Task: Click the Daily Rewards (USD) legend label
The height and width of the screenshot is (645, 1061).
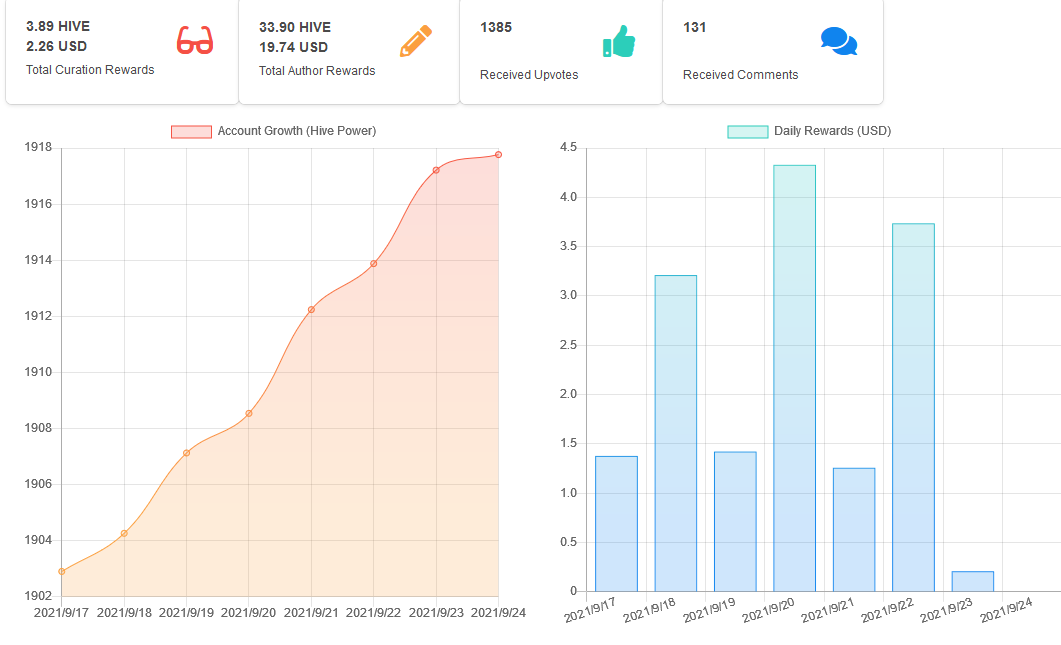Action: [832, 131]
